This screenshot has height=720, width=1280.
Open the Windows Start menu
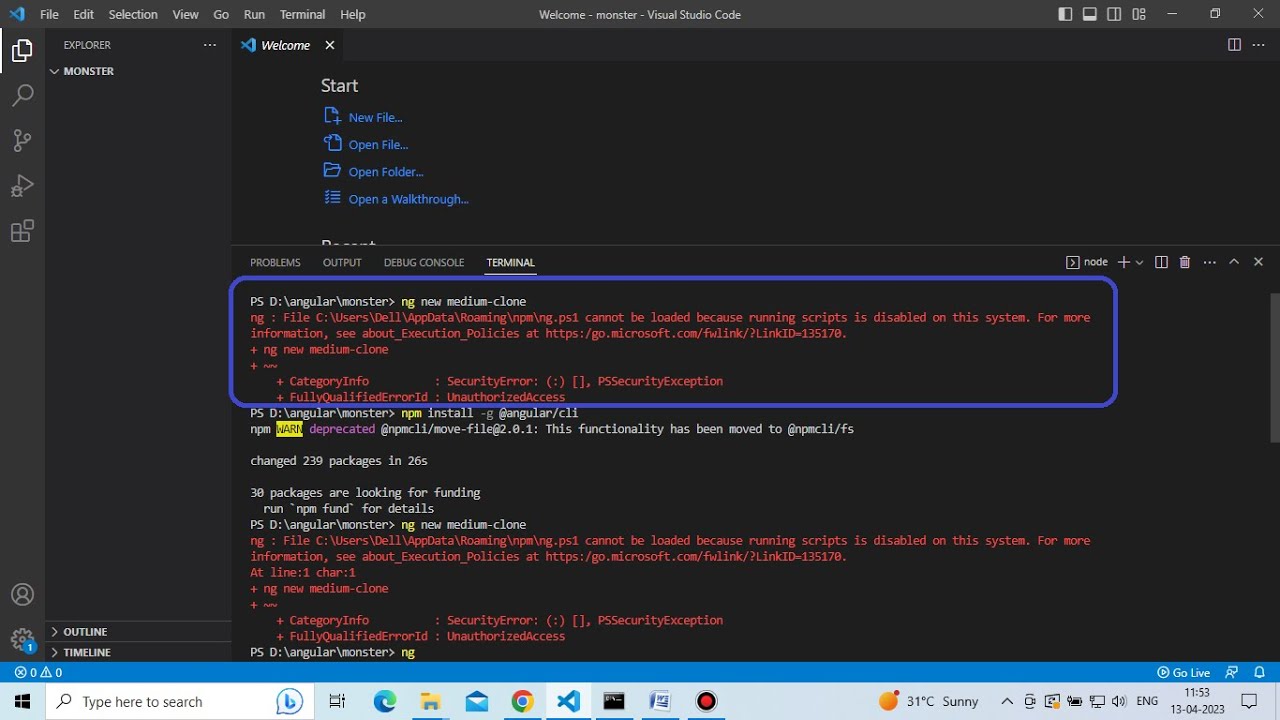click(x=22, y=701)
